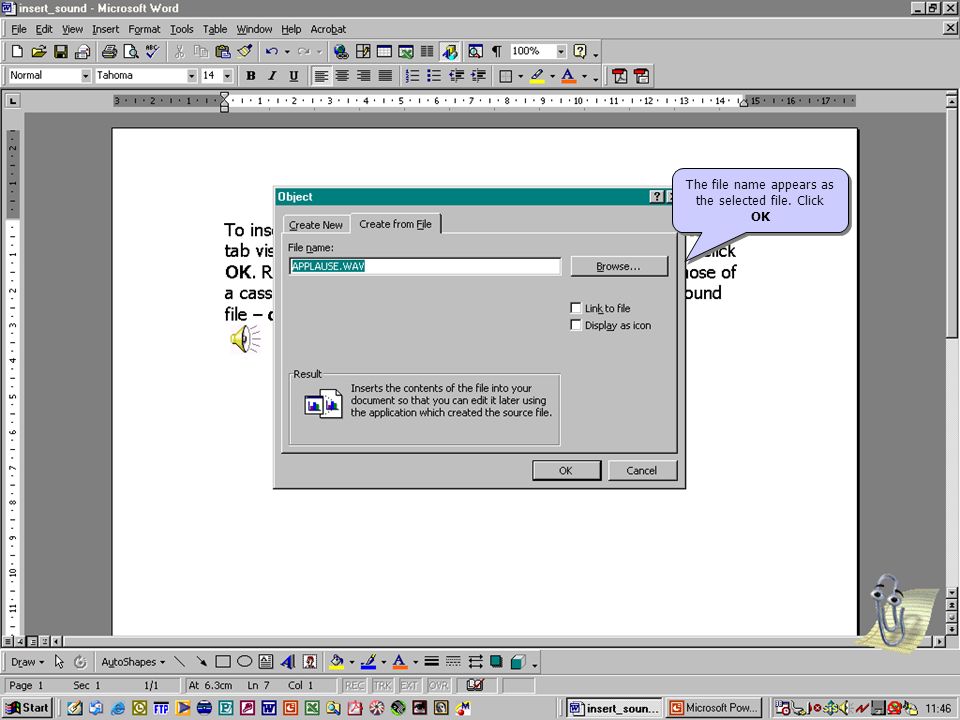
Task: Click the Bullets list icon
Action: click(434, 76)
